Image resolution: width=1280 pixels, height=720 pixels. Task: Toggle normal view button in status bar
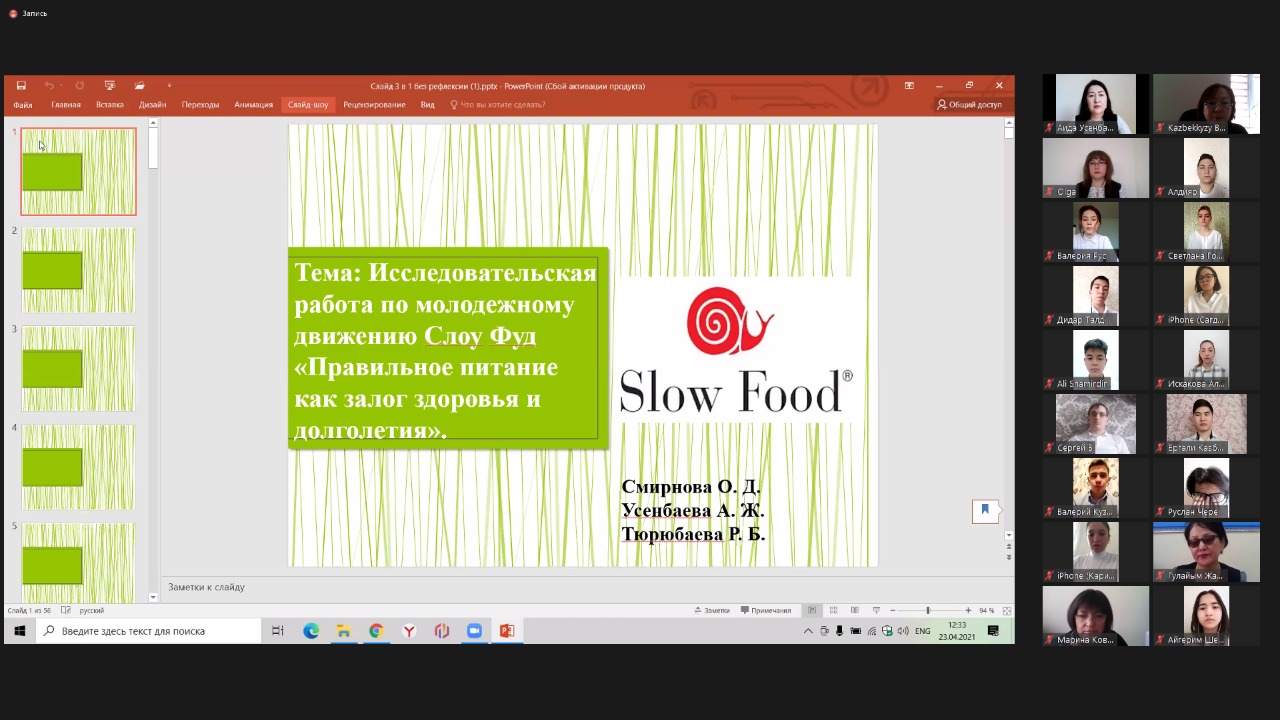(x=812, y=610)
